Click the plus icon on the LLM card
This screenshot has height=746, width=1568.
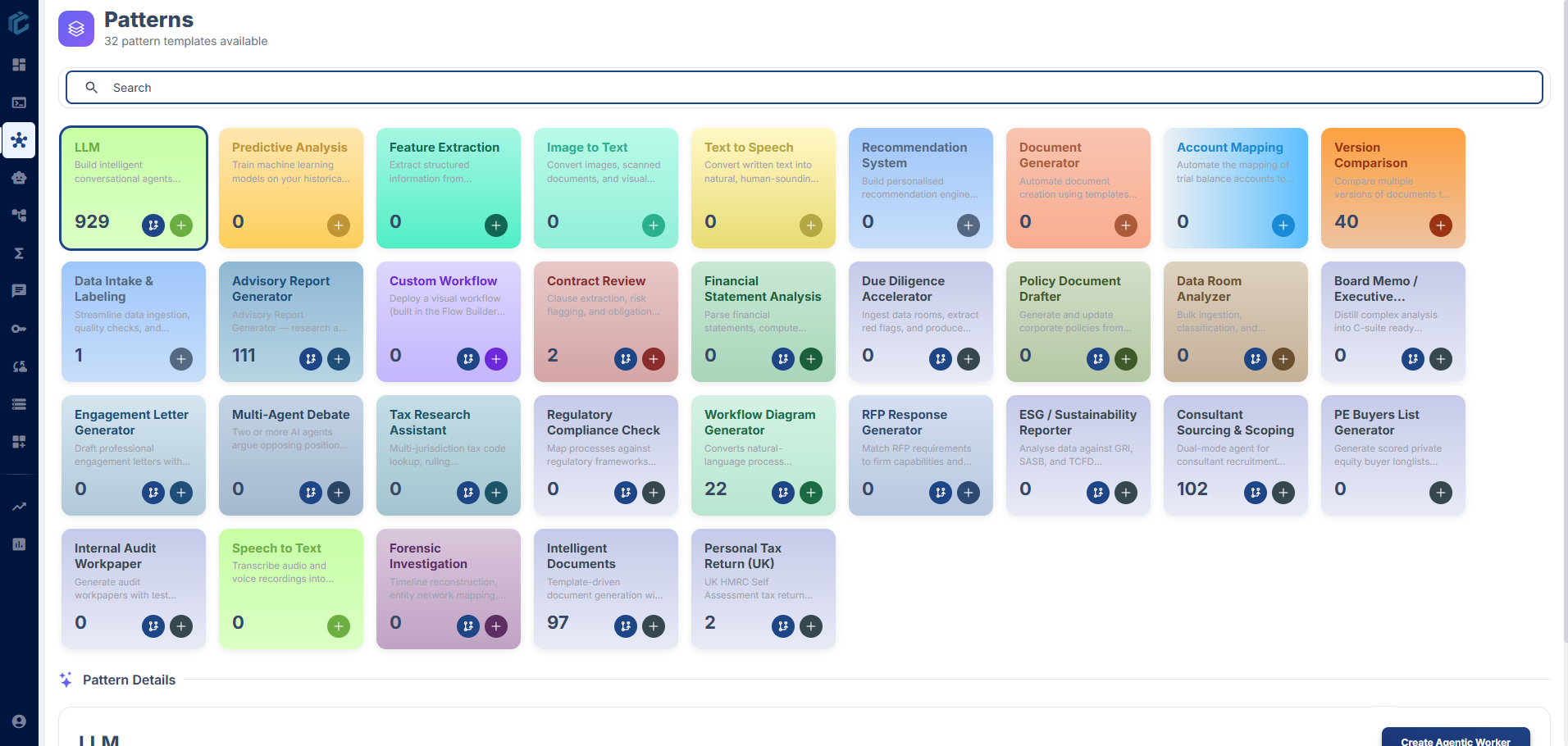(x=181, y=225)
